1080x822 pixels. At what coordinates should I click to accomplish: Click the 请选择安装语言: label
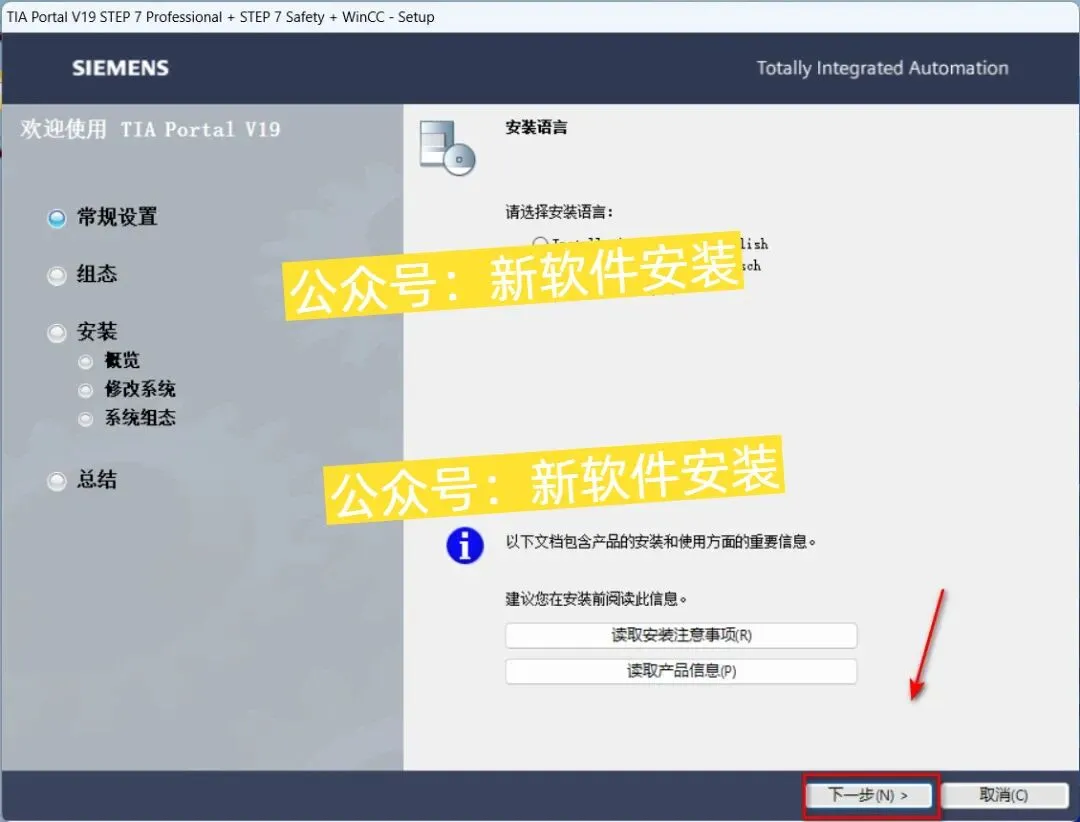pos(559,212)
